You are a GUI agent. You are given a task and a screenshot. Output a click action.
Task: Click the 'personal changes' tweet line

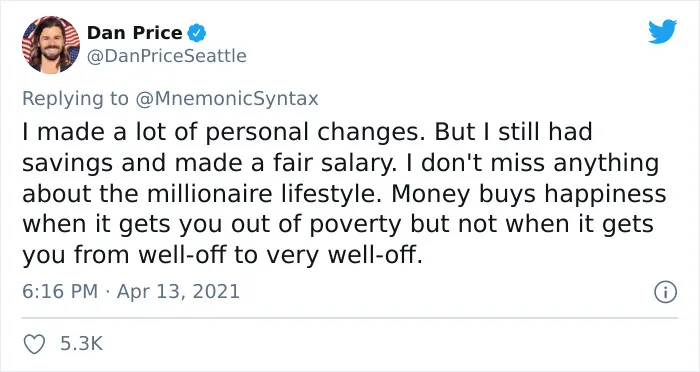coord(307,133)
